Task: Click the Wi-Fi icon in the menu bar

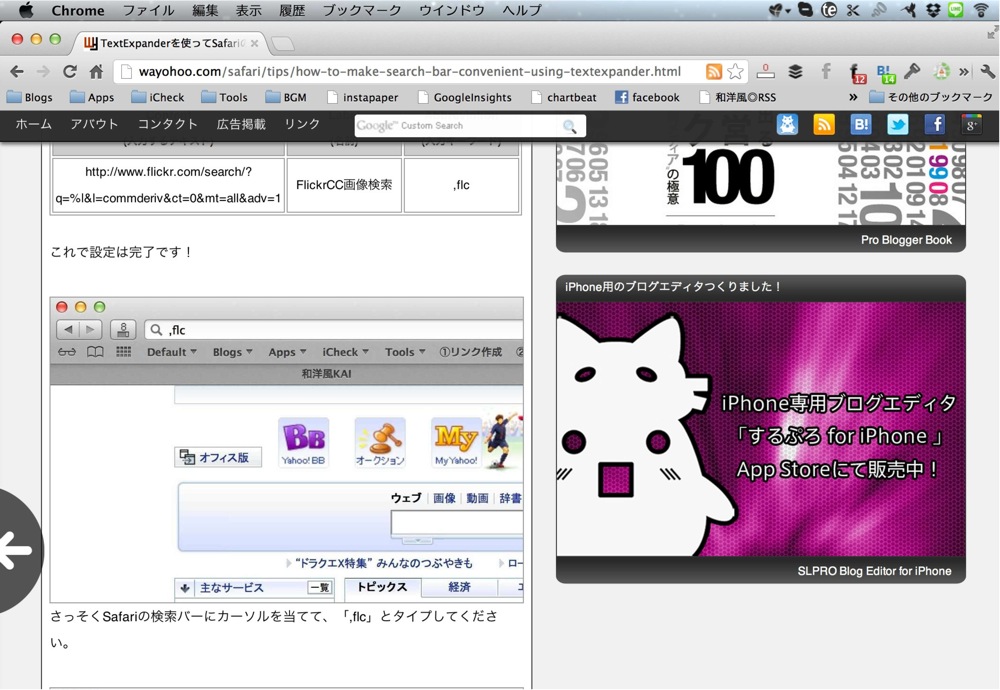Action: (x=981, y=10)
